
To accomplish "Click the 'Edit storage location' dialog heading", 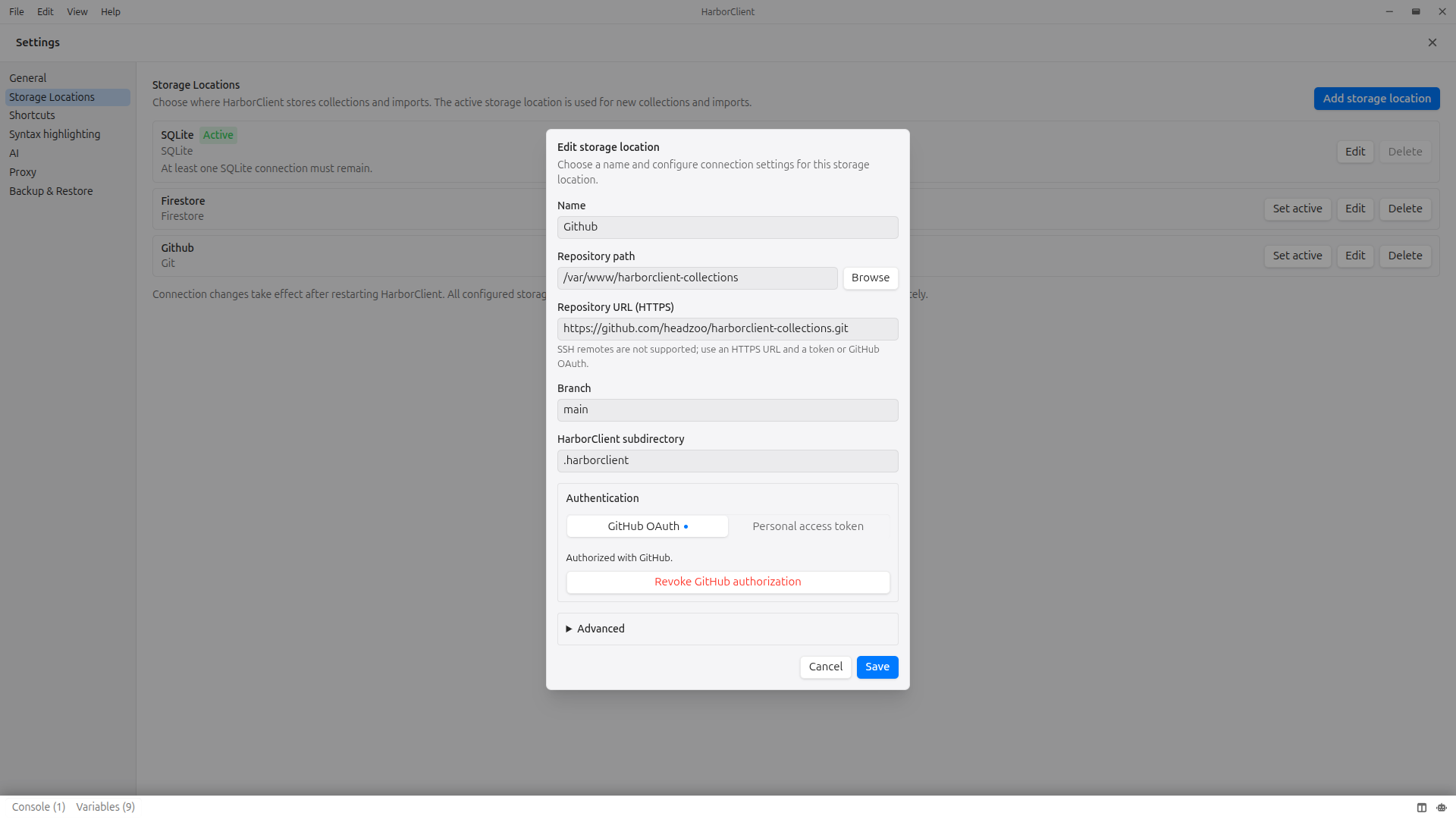I will pyautogui.click(x=608, y=147).
